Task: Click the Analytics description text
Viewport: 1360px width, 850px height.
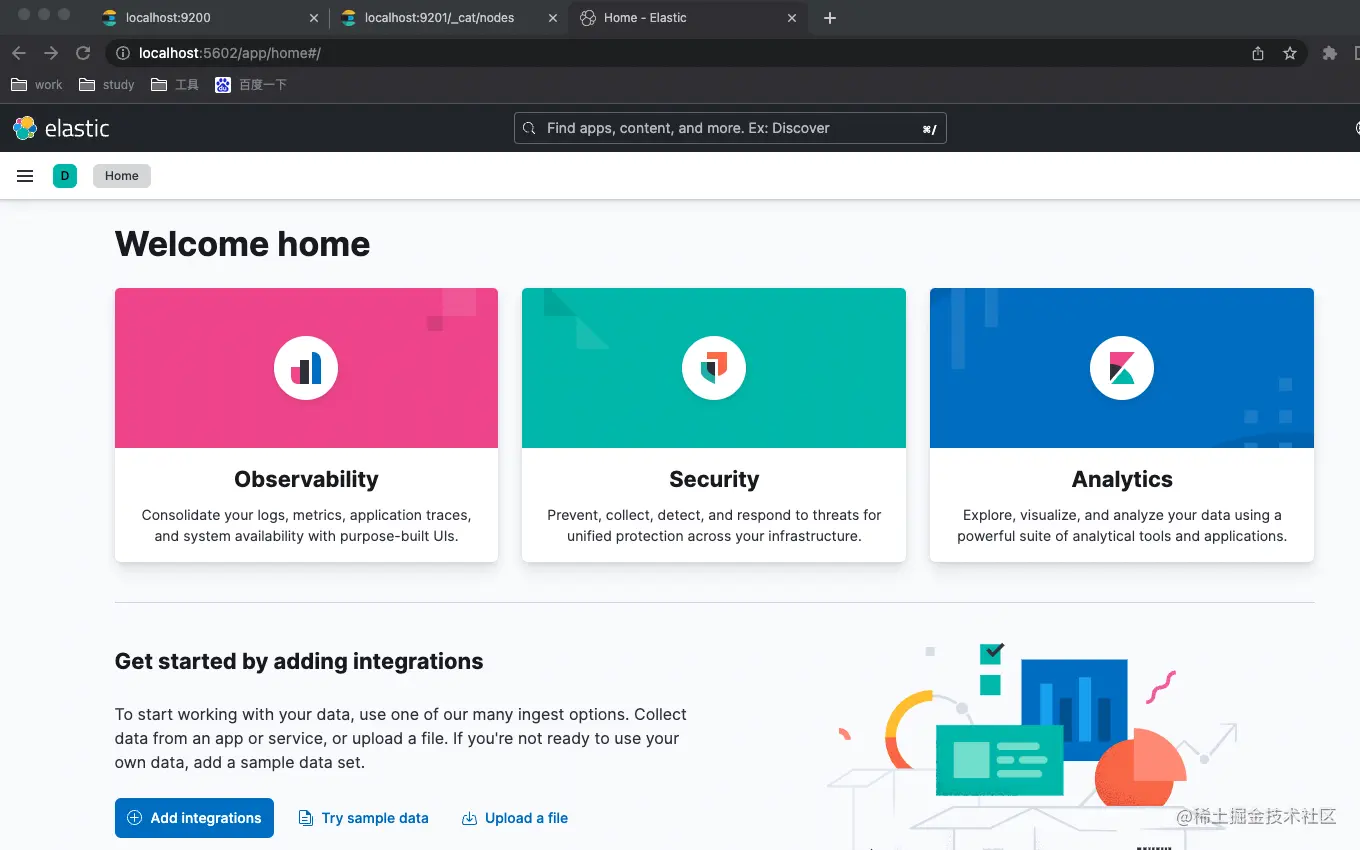Action: 1122,526
